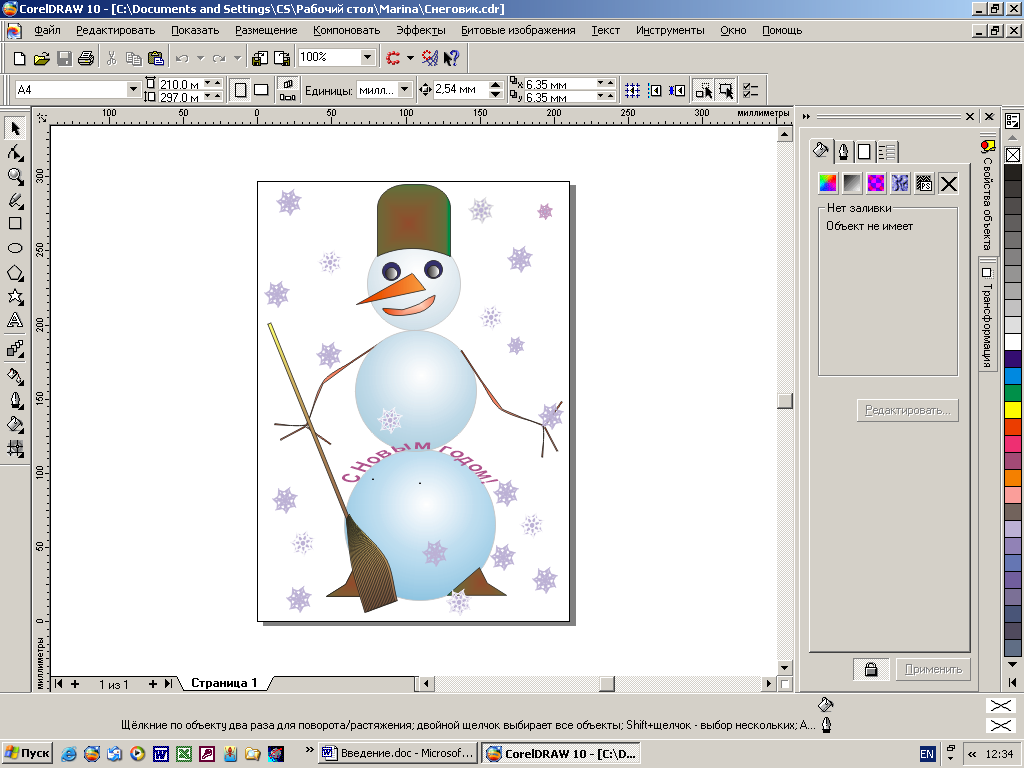Viewport: 1024px width, 768px height.
Task: Open the Трансформация docker tab
Action: tap(987, 317)
